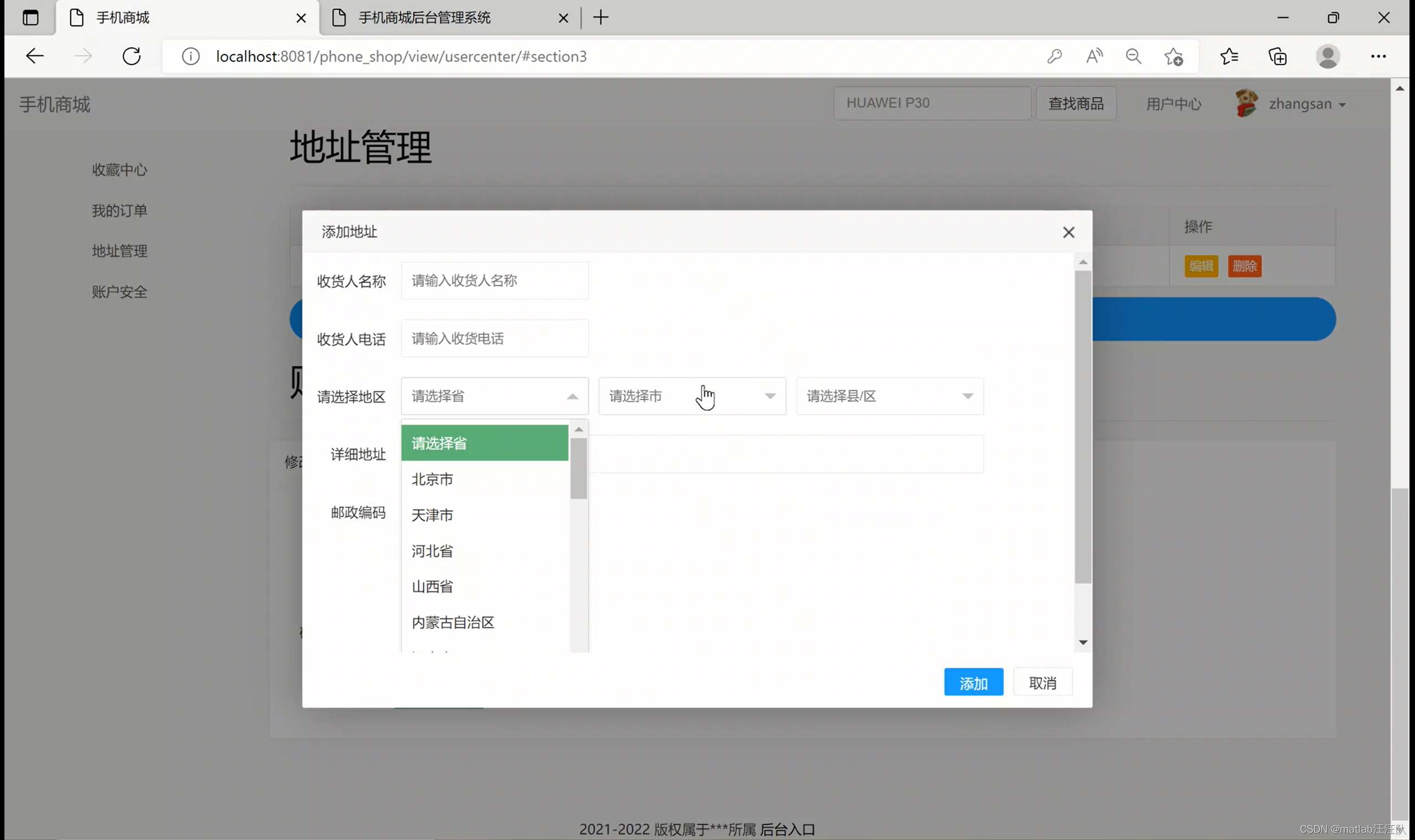Open the read aloud icon

1094,56
